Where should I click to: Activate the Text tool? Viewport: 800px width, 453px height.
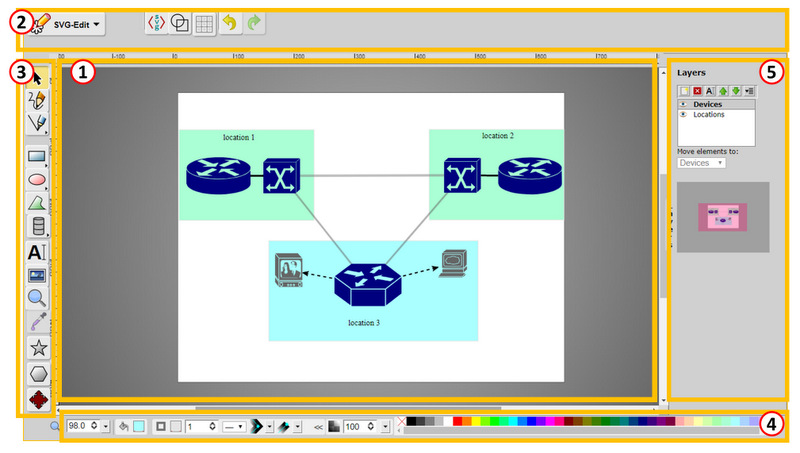(x=38, y=253)
